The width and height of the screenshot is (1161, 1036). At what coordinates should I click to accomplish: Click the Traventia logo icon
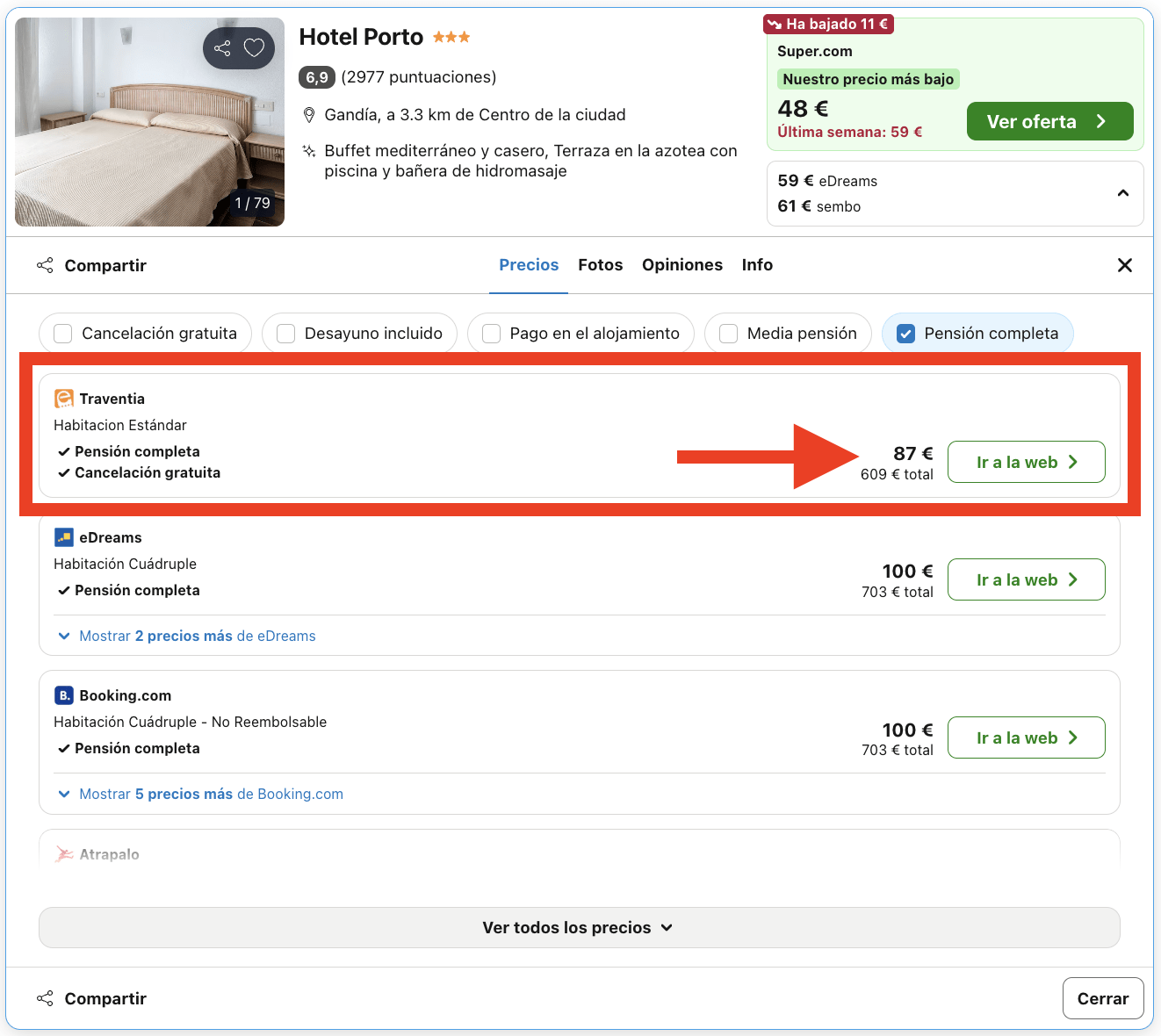64,399
